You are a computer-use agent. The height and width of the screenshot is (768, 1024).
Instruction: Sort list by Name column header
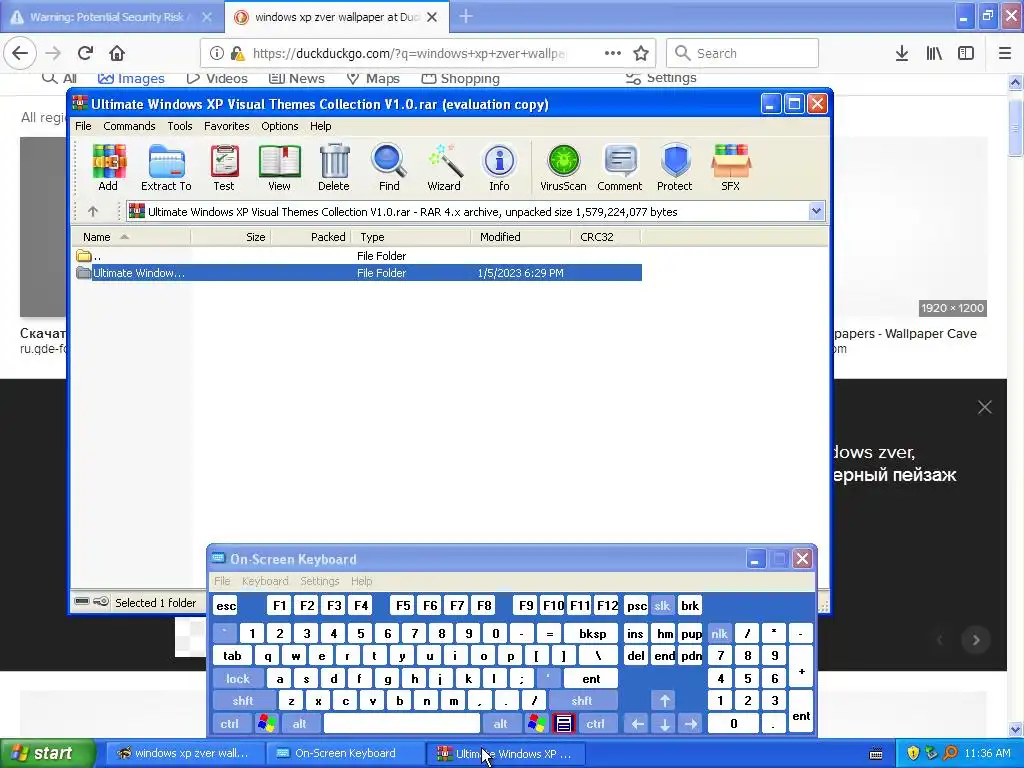pyautogui.click(x=131, y=237)
